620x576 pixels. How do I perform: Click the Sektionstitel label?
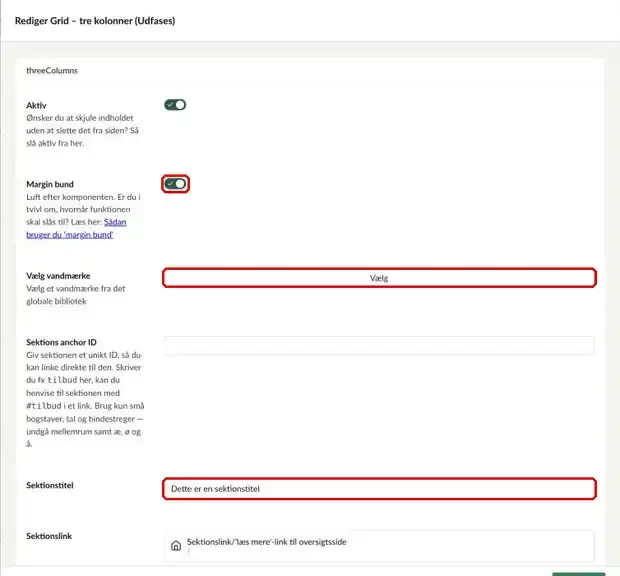click(50, 485)
